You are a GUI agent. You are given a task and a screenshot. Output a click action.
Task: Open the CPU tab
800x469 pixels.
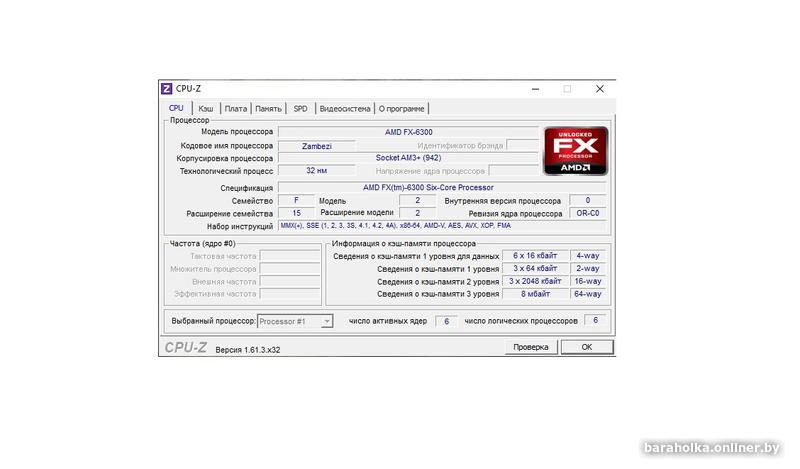(x=176, y=108)
